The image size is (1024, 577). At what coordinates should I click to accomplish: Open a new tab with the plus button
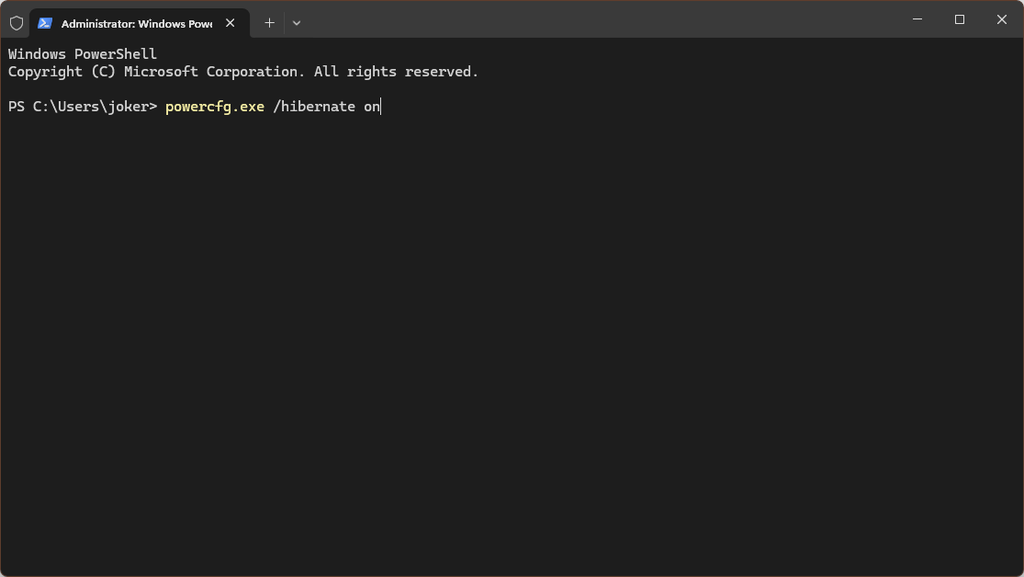click(269, 23)
